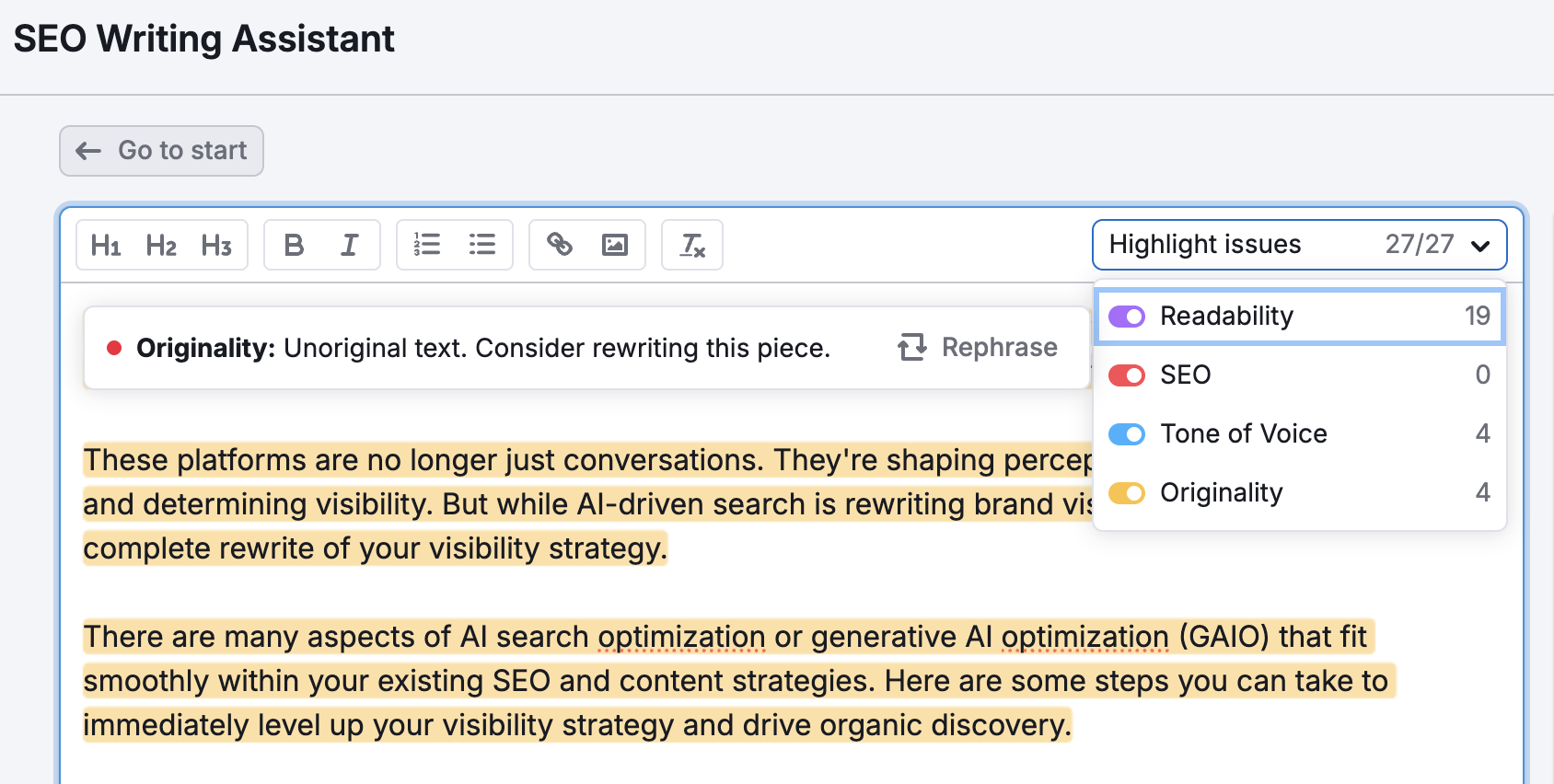Image resolution: width=1554 pixels, height=784 pixels.
Task: Turn off Readability highlights toggle
Action: pyautogui.click(x=1127, y=317)
